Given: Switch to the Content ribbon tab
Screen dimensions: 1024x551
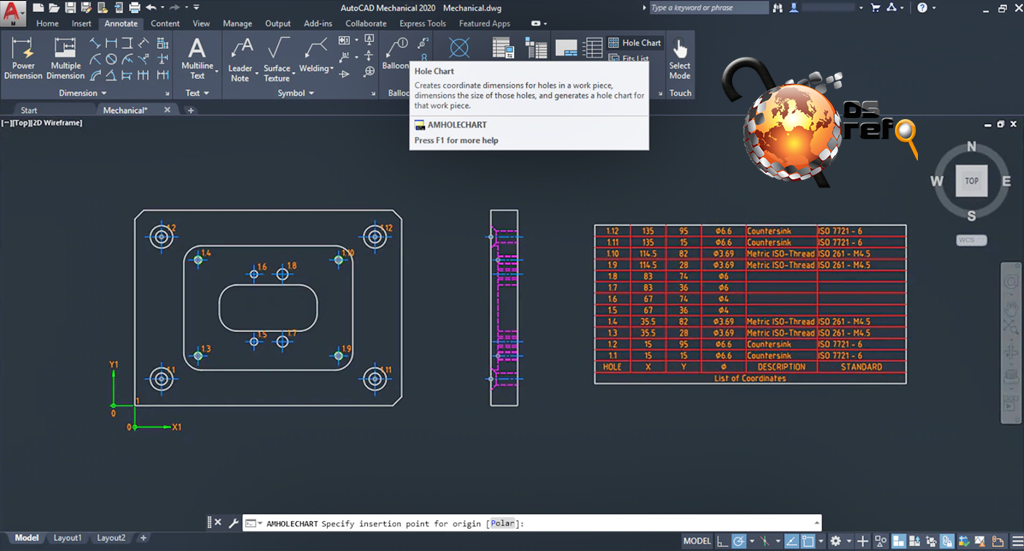Looking at the screenshot, I should (165, 24).
